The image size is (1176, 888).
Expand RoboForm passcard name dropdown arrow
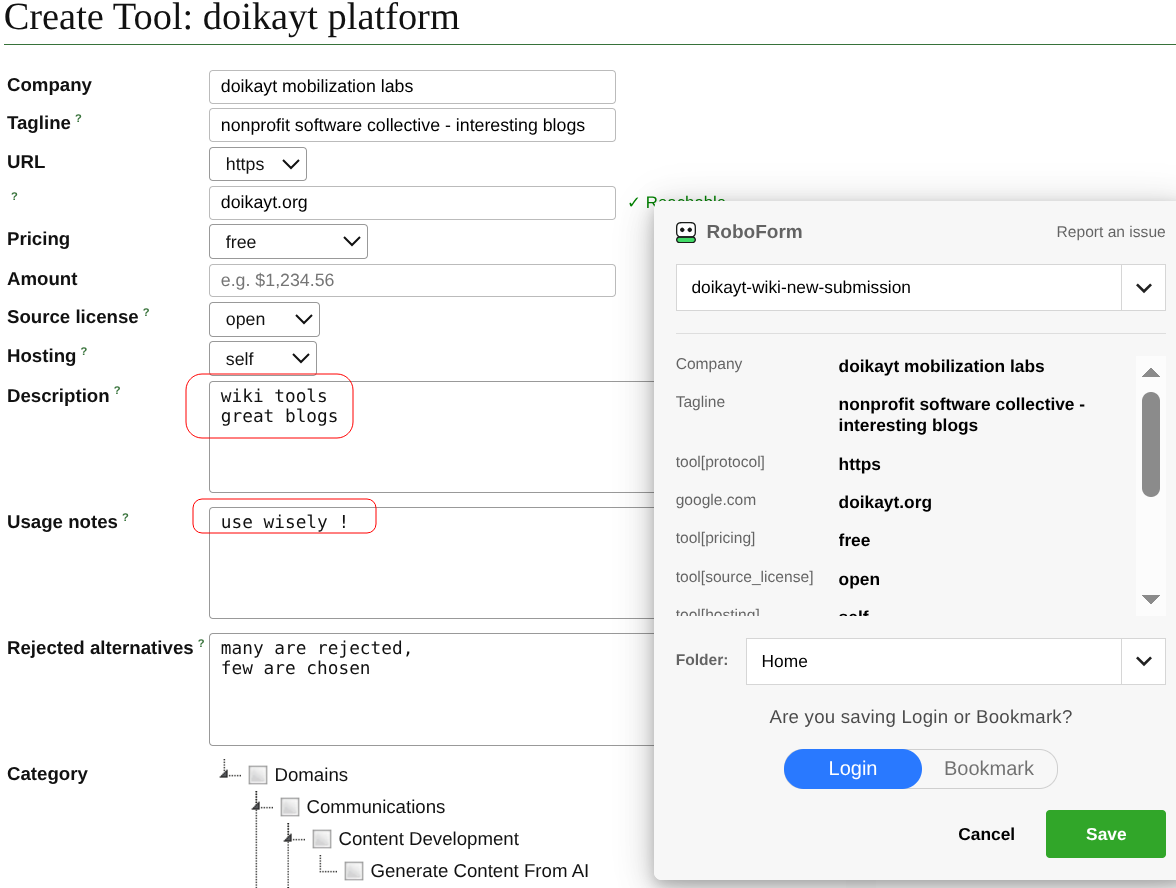click(1143, 288)
